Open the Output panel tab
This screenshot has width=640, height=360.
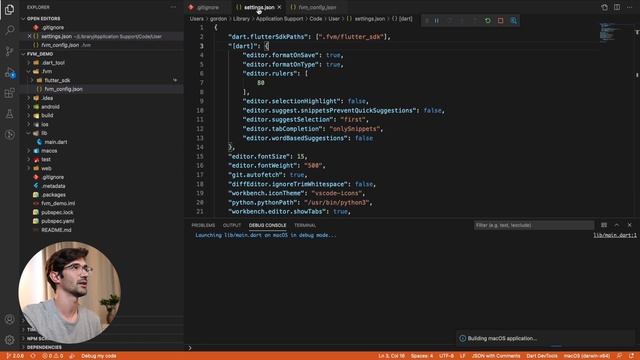pos(232,225)
